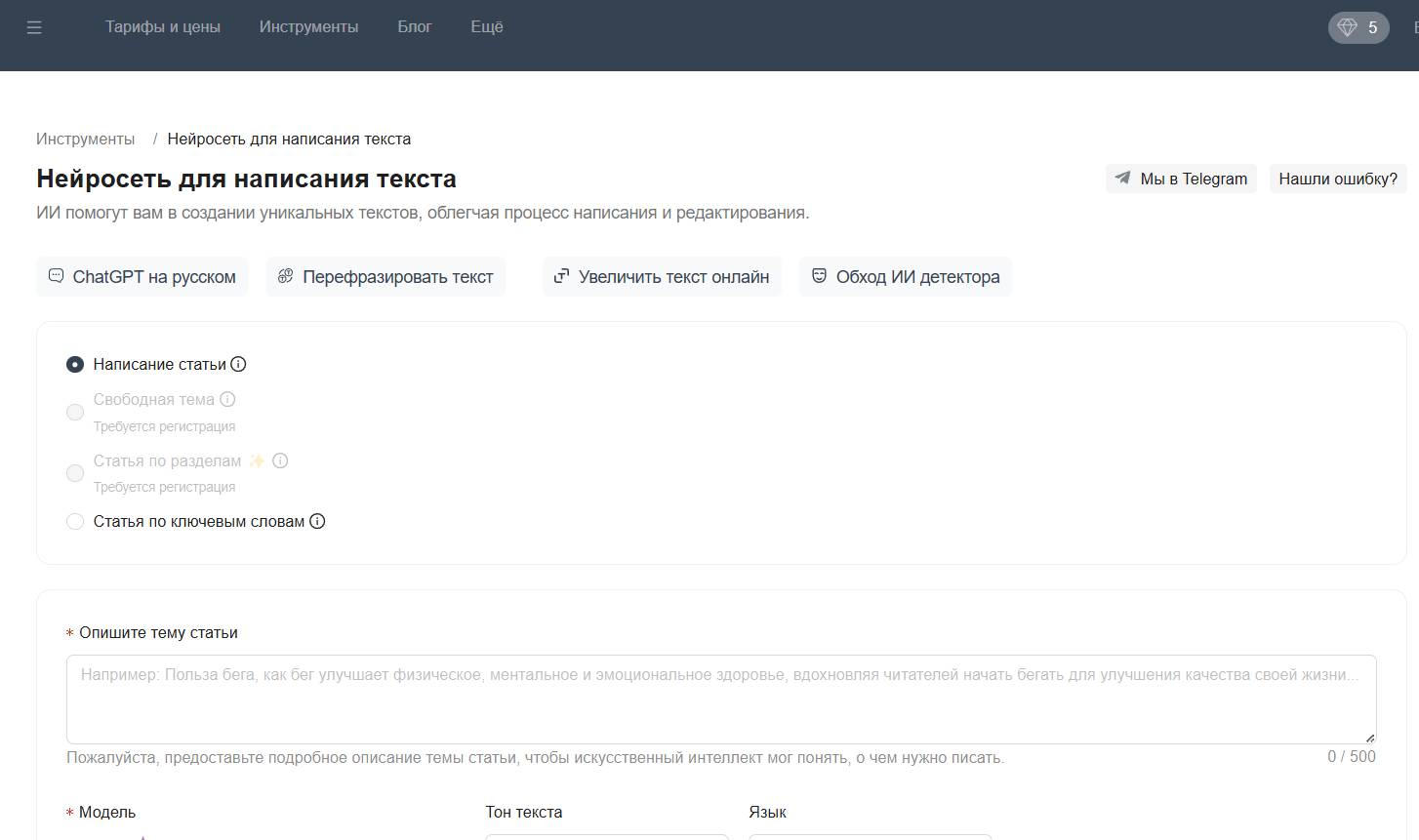Click info icon beside Статья по ключевым словам
Image resolution: width=1419 pixels, height=840 pixels.
click(x=317, y=521)
